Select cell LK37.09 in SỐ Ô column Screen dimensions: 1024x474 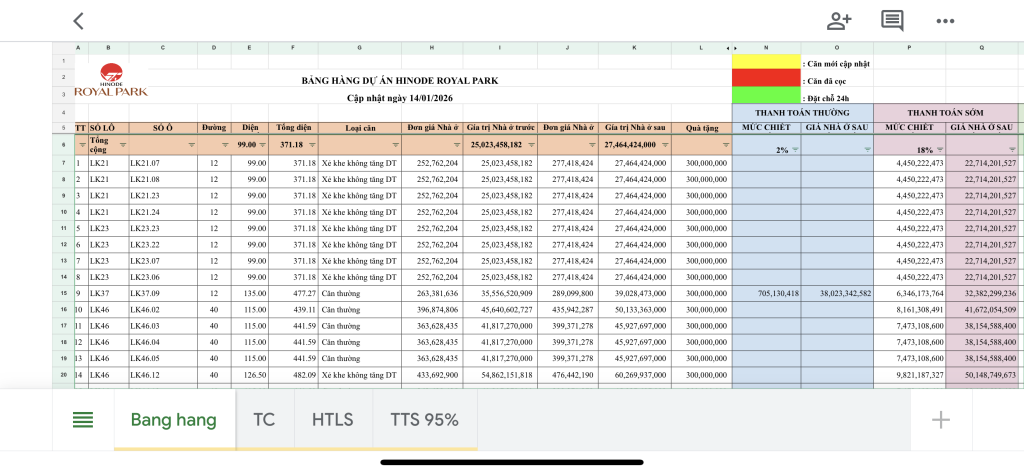point(163,294)
